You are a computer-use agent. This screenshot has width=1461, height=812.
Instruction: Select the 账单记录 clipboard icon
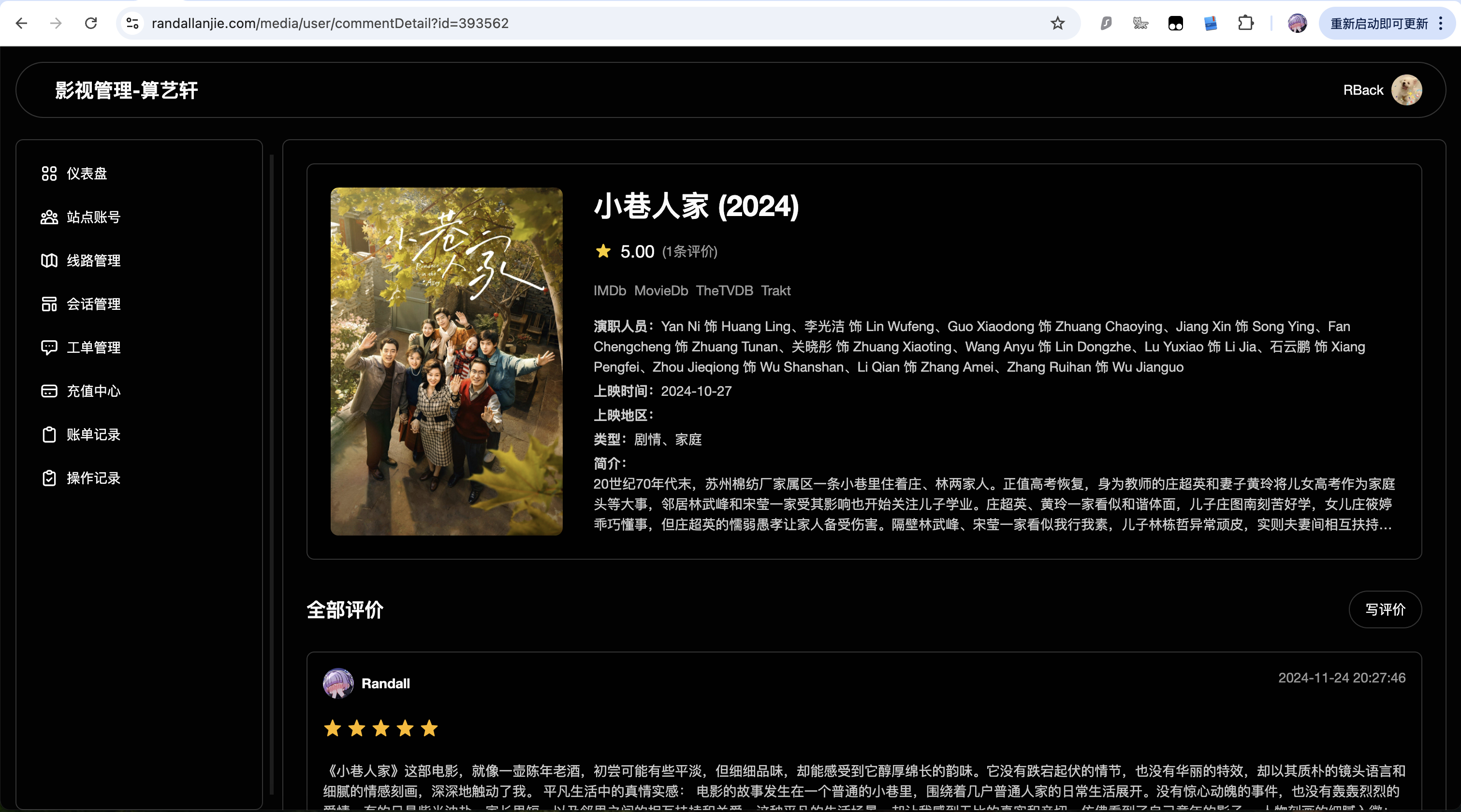tap(49, 435)
